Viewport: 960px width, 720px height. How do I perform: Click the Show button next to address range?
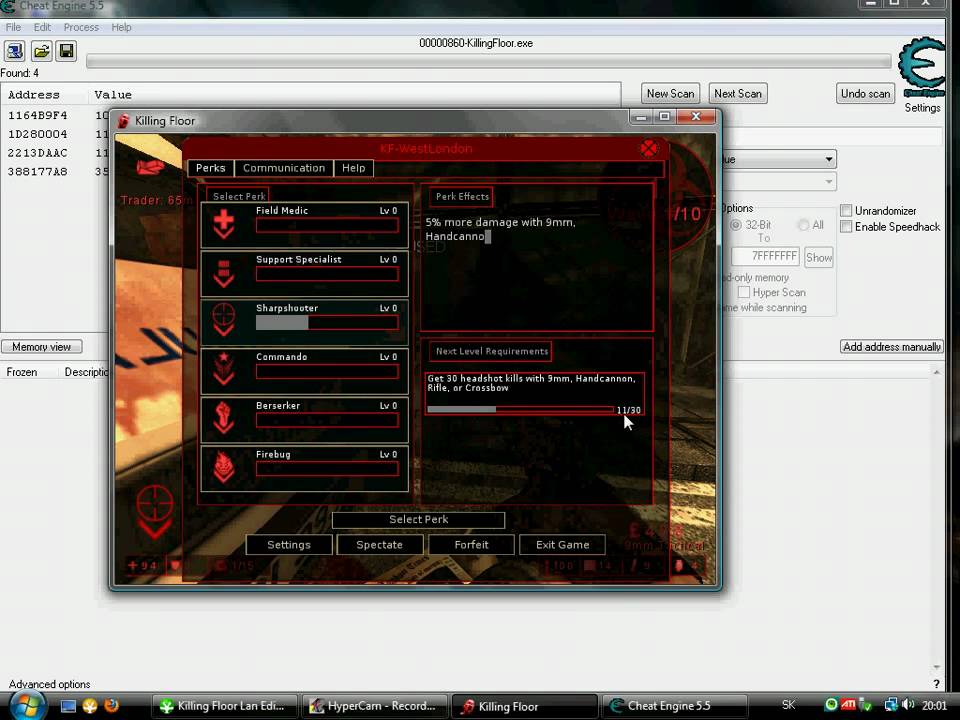click(x=819, y=257)
